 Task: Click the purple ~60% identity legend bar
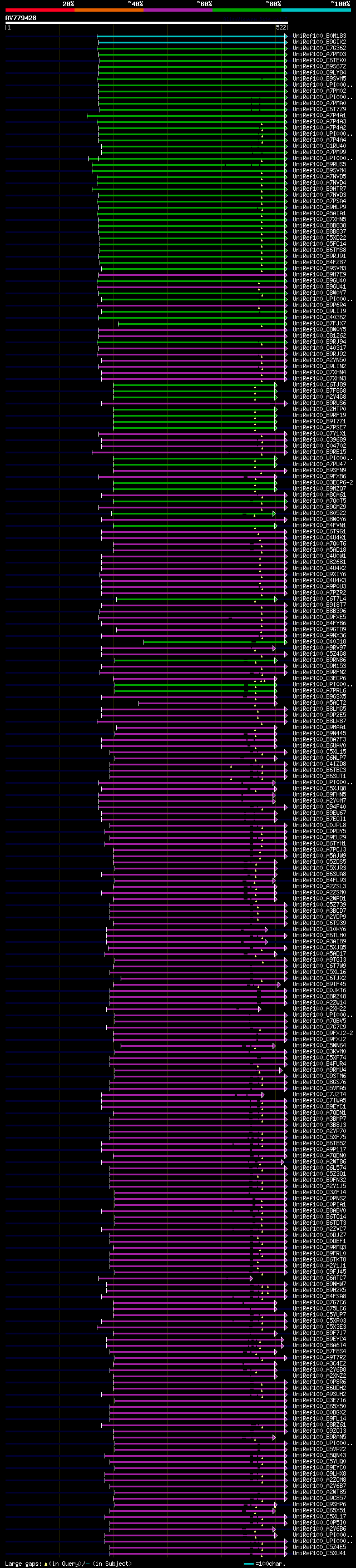click(x=177, y=10)
